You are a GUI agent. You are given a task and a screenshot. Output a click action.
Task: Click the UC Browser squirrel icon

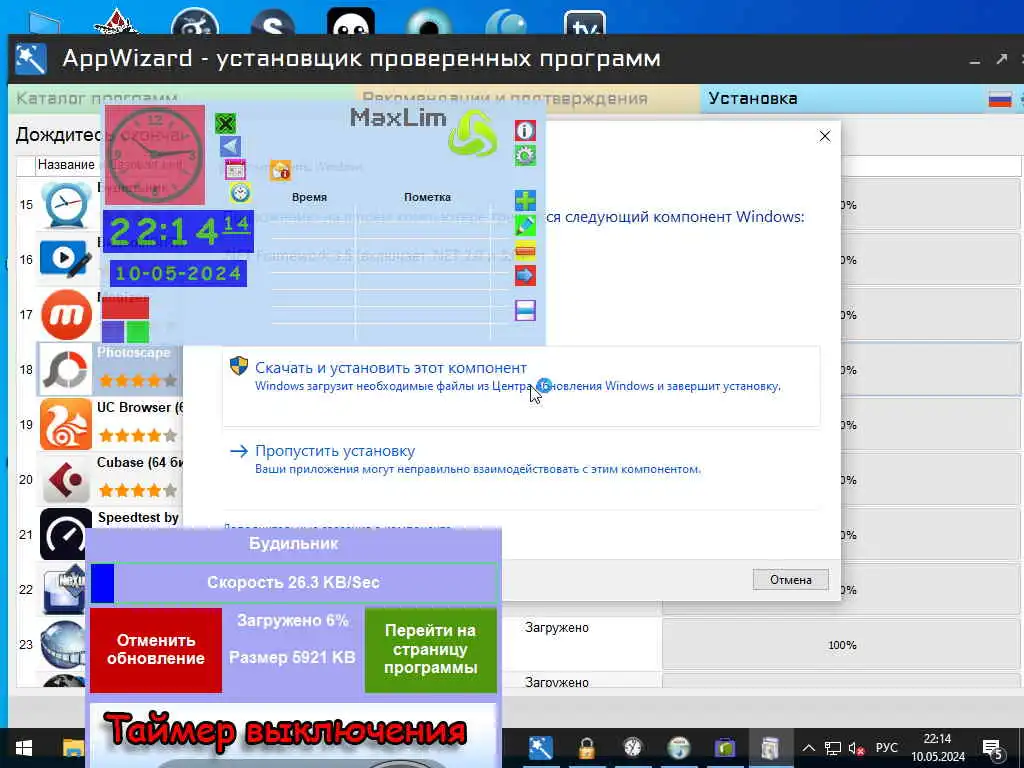click(66, 424)
